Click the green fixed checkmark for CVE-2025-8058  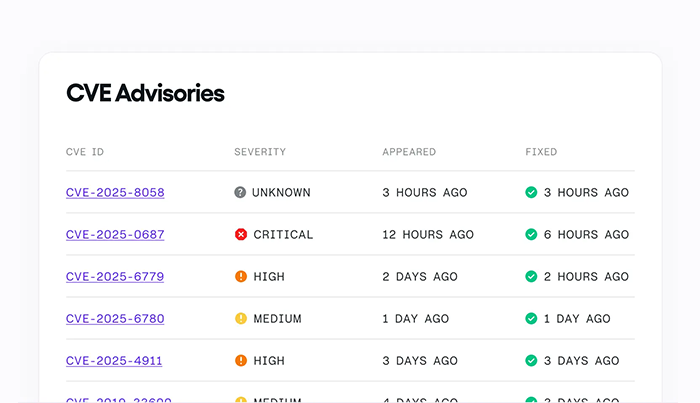[531, 192]
